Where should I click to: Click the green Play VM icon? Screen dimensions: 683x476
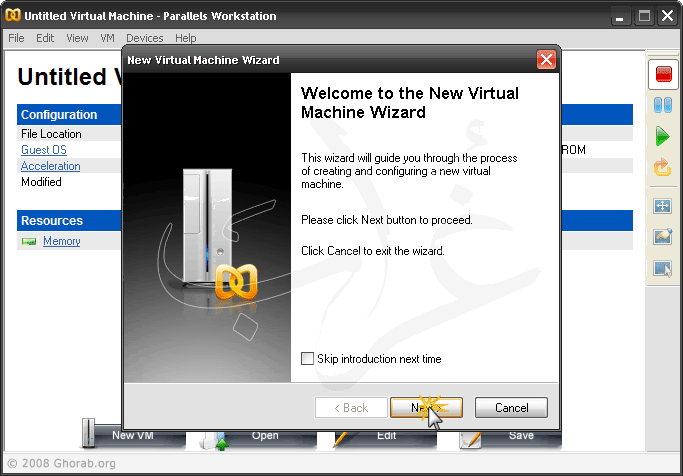[x=663, y=136]
